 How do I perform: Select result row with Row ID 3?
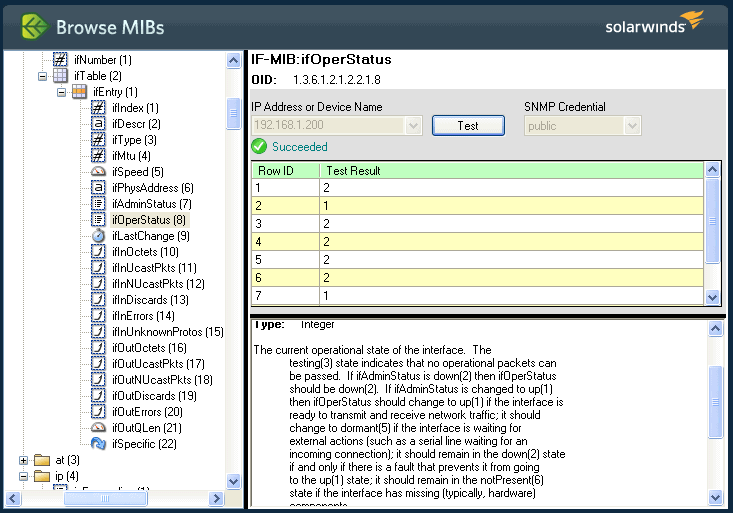[478, 224]
